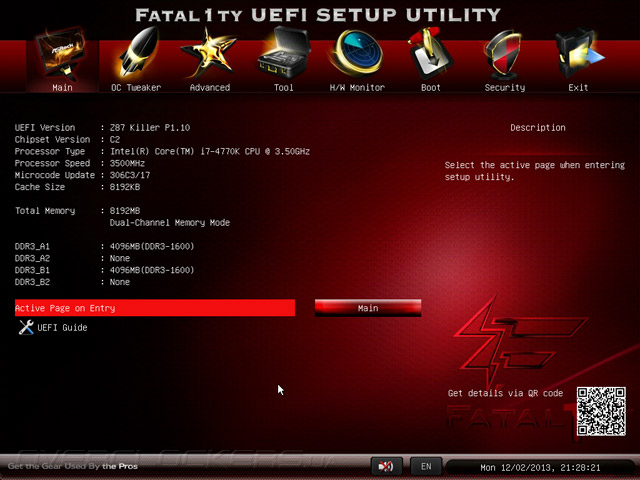Click the UEFI Version label

pyautogui.click(x=45, y=127)
